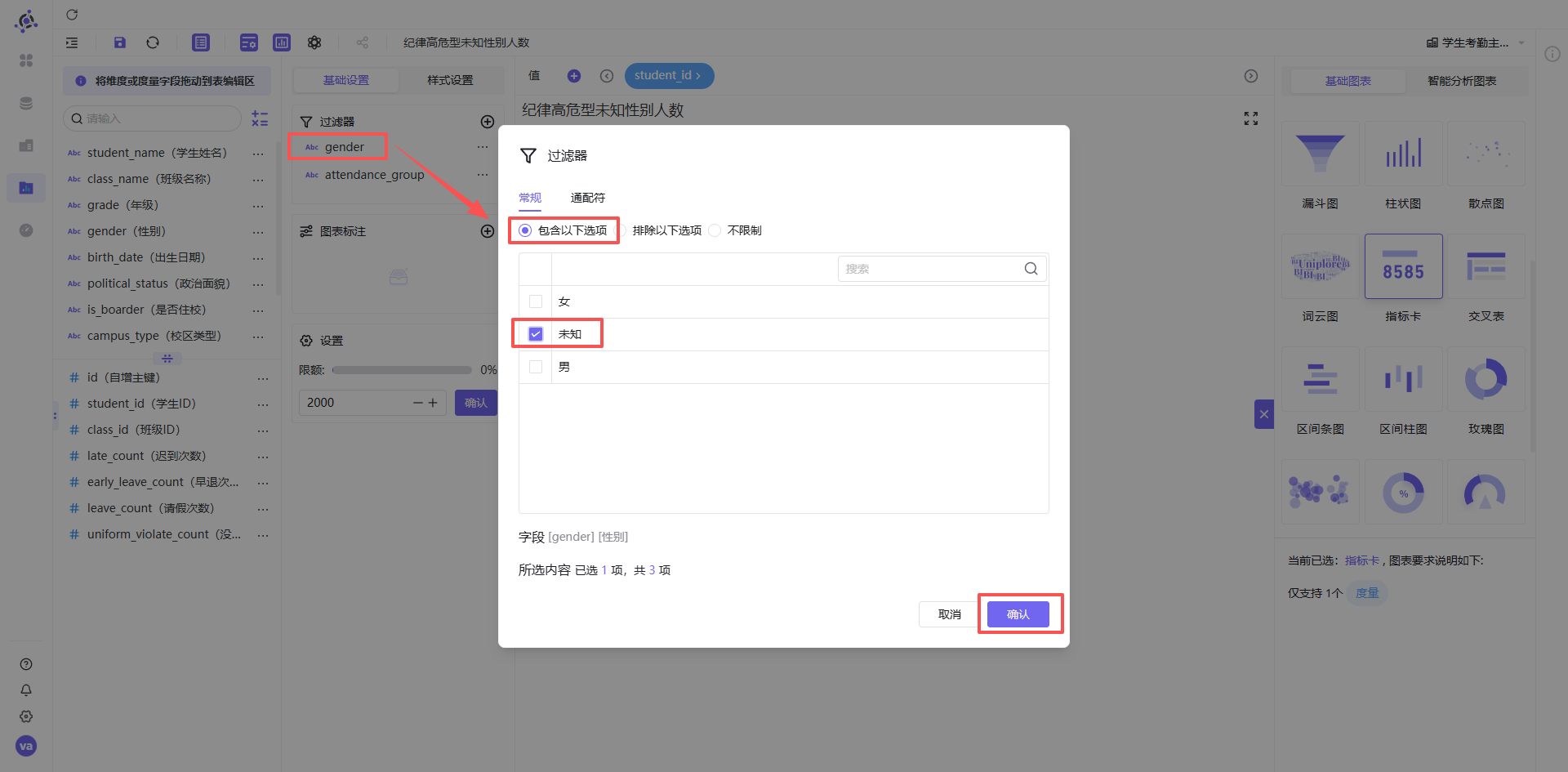The width and height of the screenshot is (1568, 772).
Task: Click the refresh icon beside the save icon
Action: pos(153,42)
